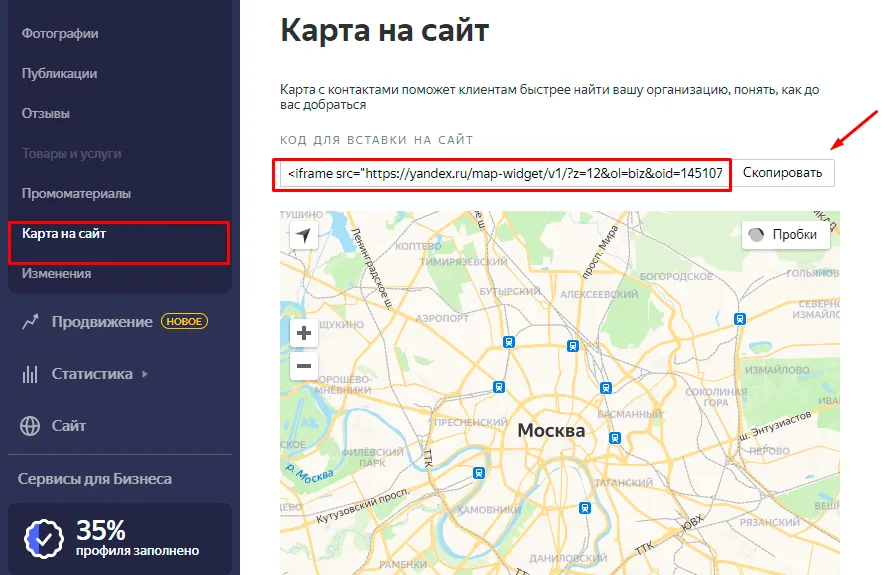
Task: Expand the Статистика submenu arrow
Action: 145,374
